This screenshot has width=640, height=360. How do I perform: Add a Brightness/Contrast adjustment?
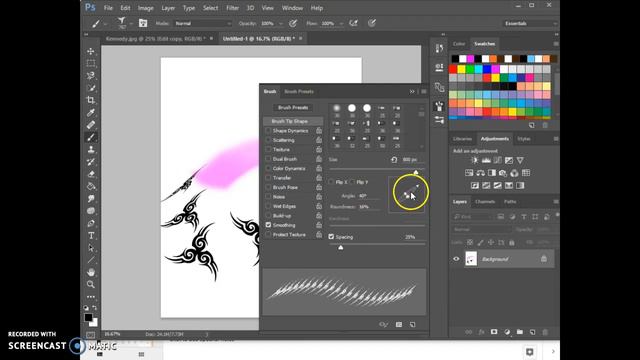click(475, 160)
